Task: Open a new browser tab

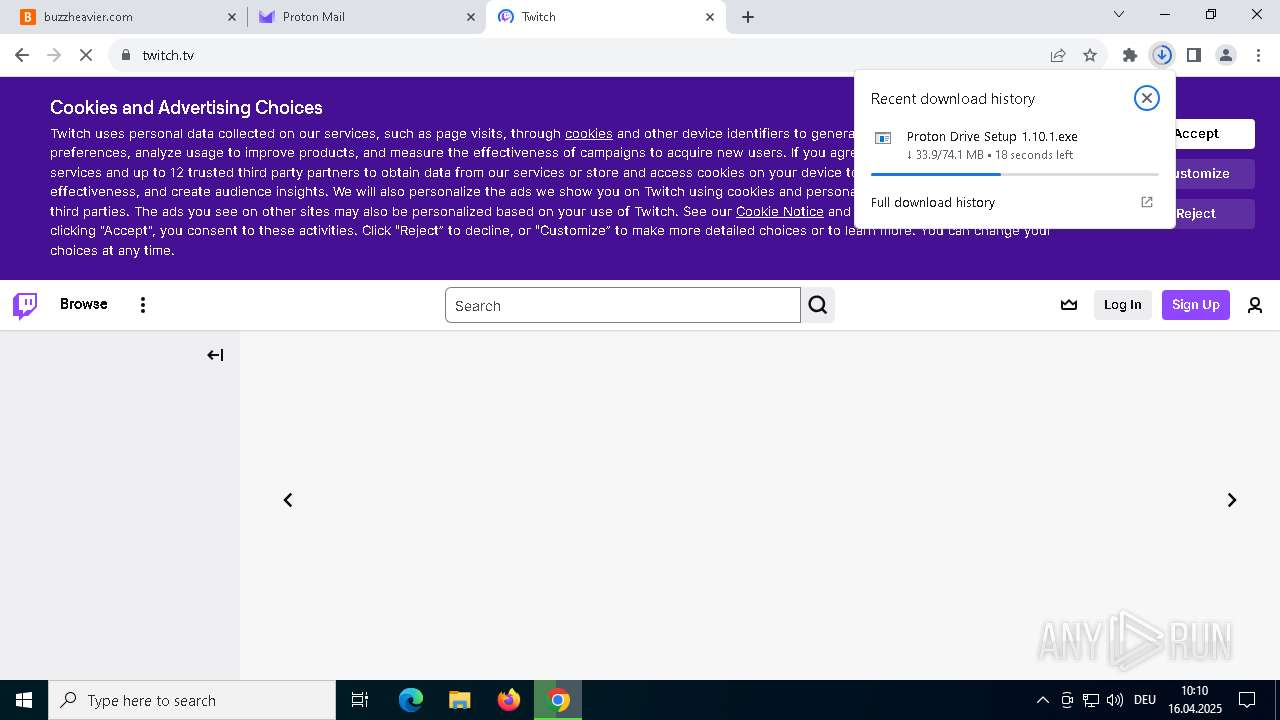Action: pyautogui.click(x=748, y=17)
